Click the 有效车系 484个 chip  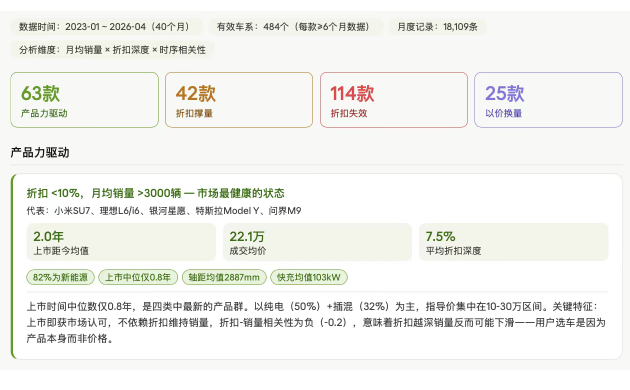coord(296,27)
